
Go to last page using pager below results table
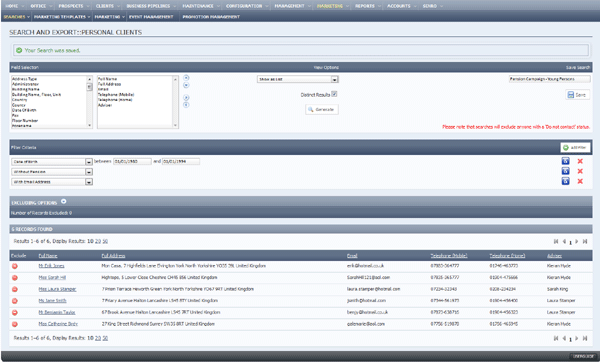coord(585,338)
